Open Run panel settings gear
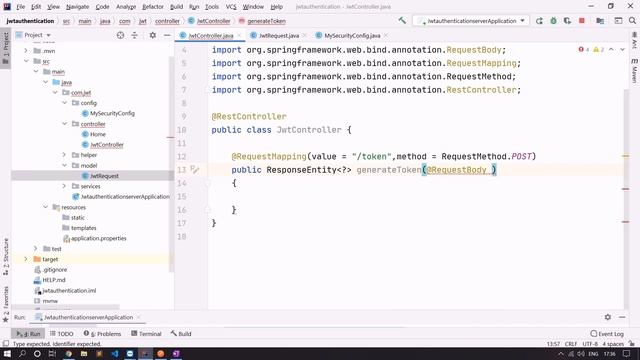Viewport: 640px width, 360px height. coord(608,317)
